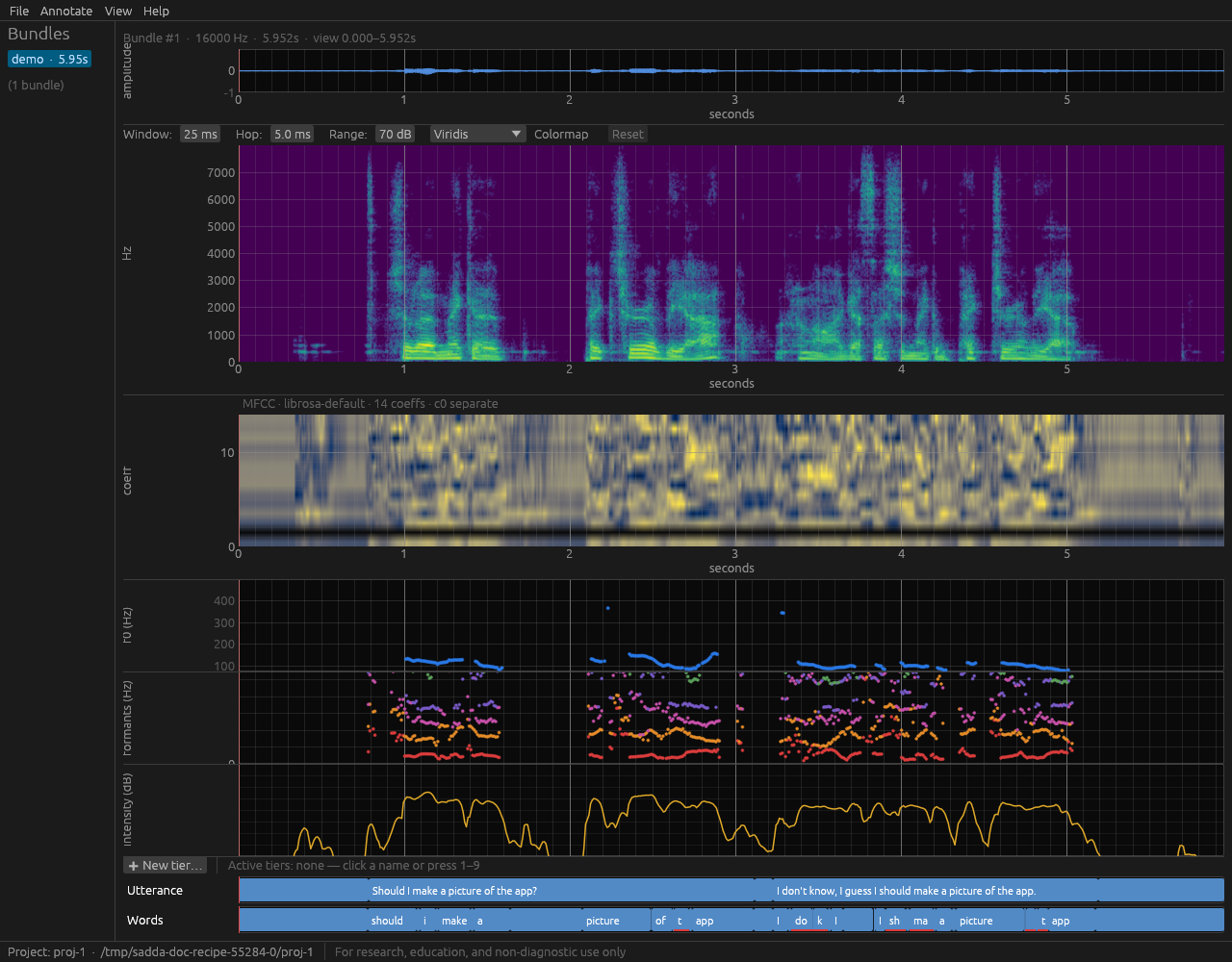The width and height of the screenshot is (1232, 962).
Task: Select the "sh" word segment
Action: [x=896, y=921]
